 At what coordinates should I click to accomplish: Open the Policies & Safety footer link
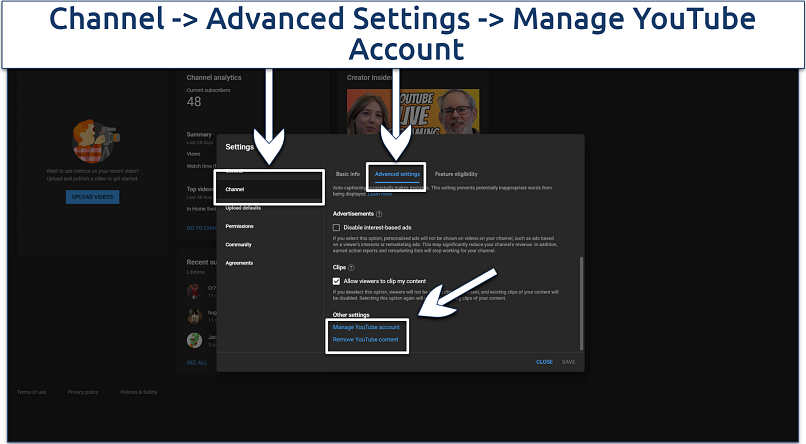click(139, 392)
